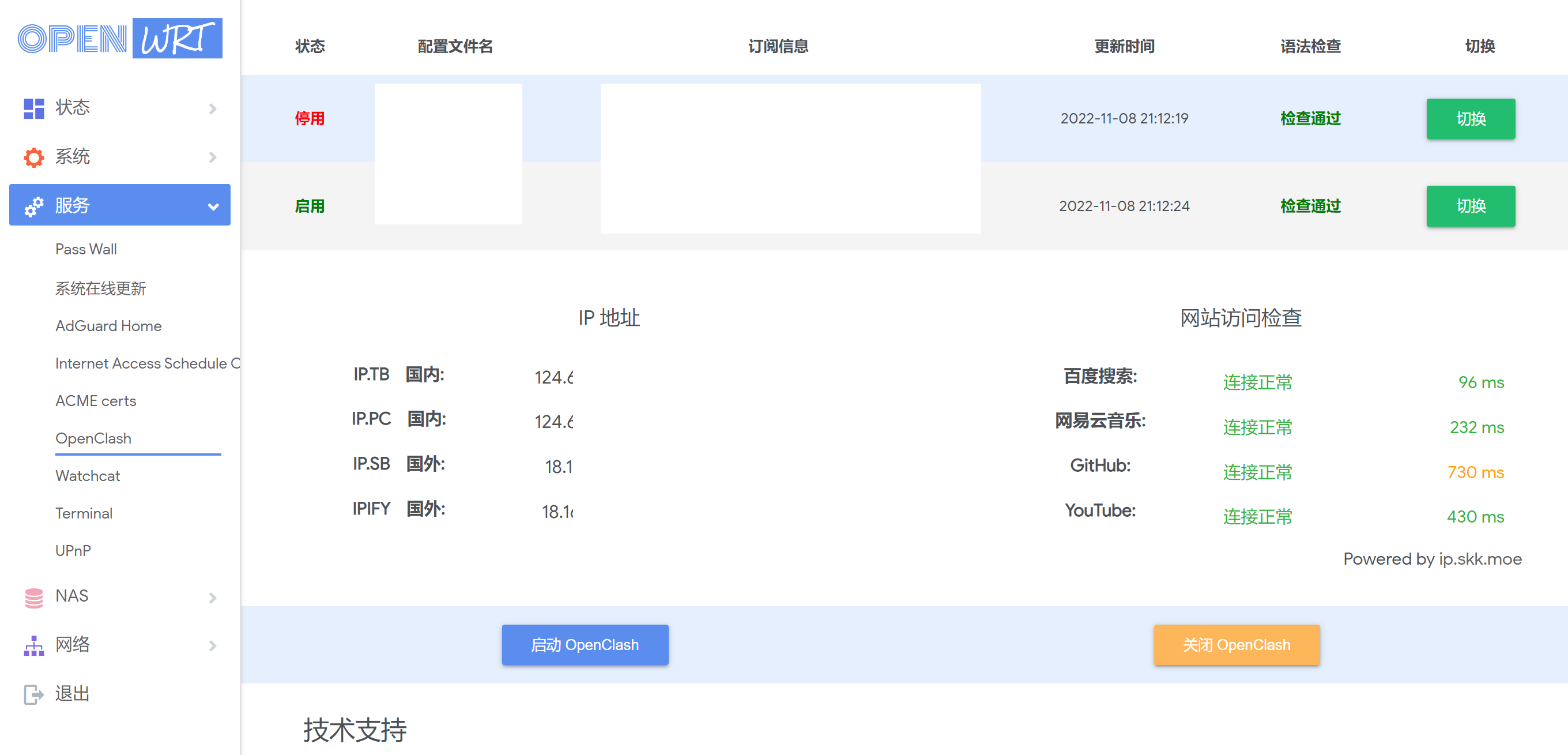Click 百度搜索 连接正常 status

point(1257,382)
